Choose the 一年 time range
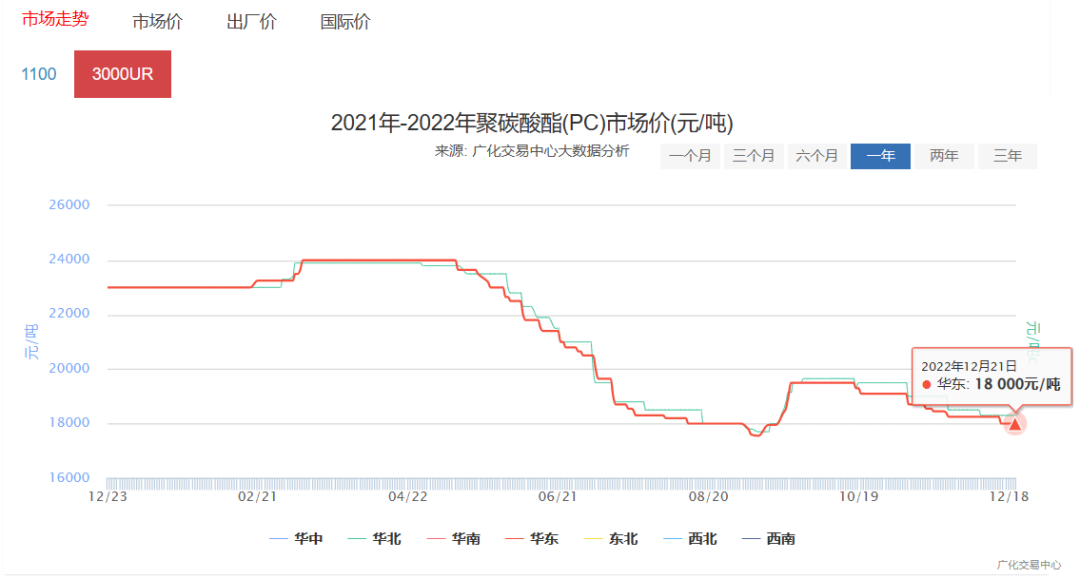Screen dimensions: 1080x579 coord(880,156)
